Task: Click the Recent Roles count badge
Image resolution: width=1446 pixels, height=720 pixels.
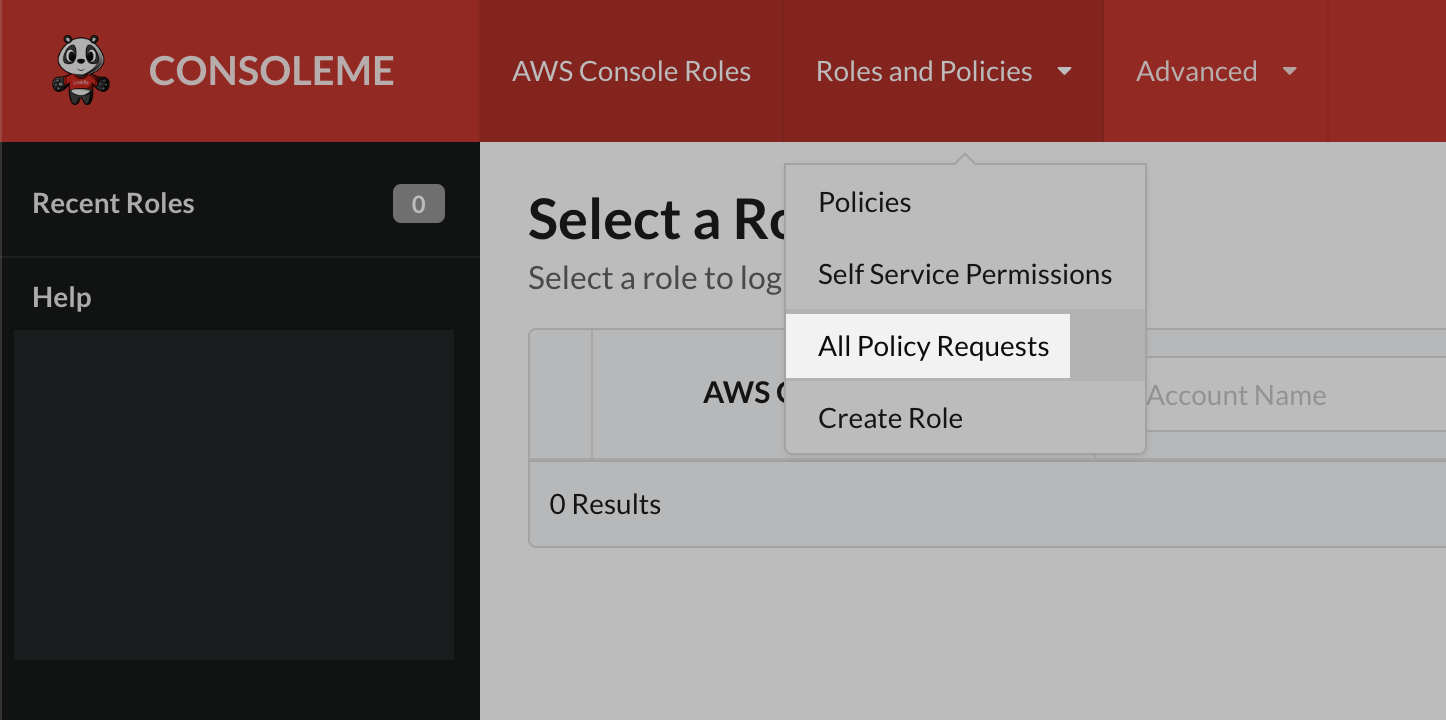Action: coord(418,204)
